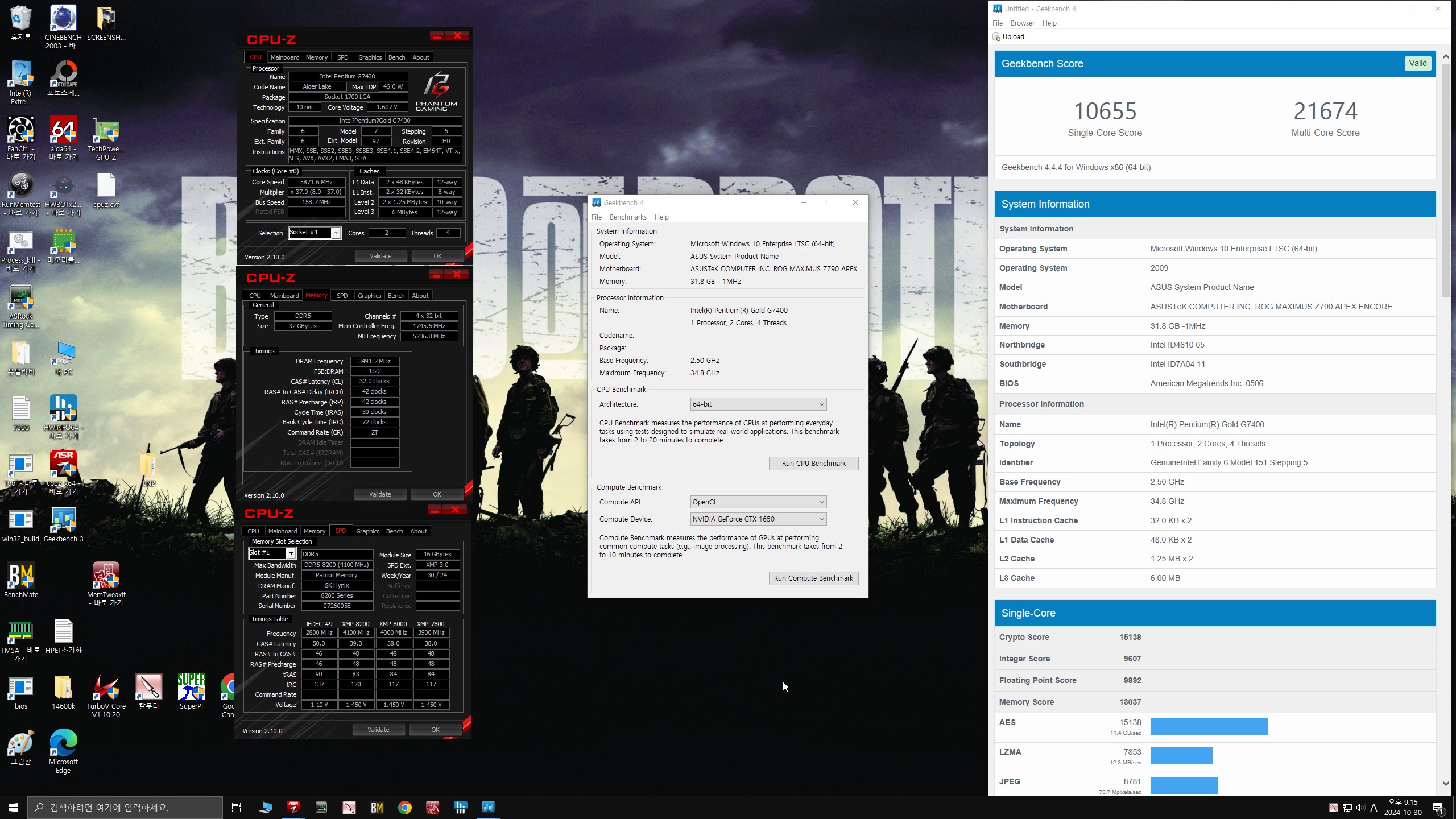Select the Microsoft Edge desktop icon
This screenshot has width=1456, height=819.
tap(63, 751)
